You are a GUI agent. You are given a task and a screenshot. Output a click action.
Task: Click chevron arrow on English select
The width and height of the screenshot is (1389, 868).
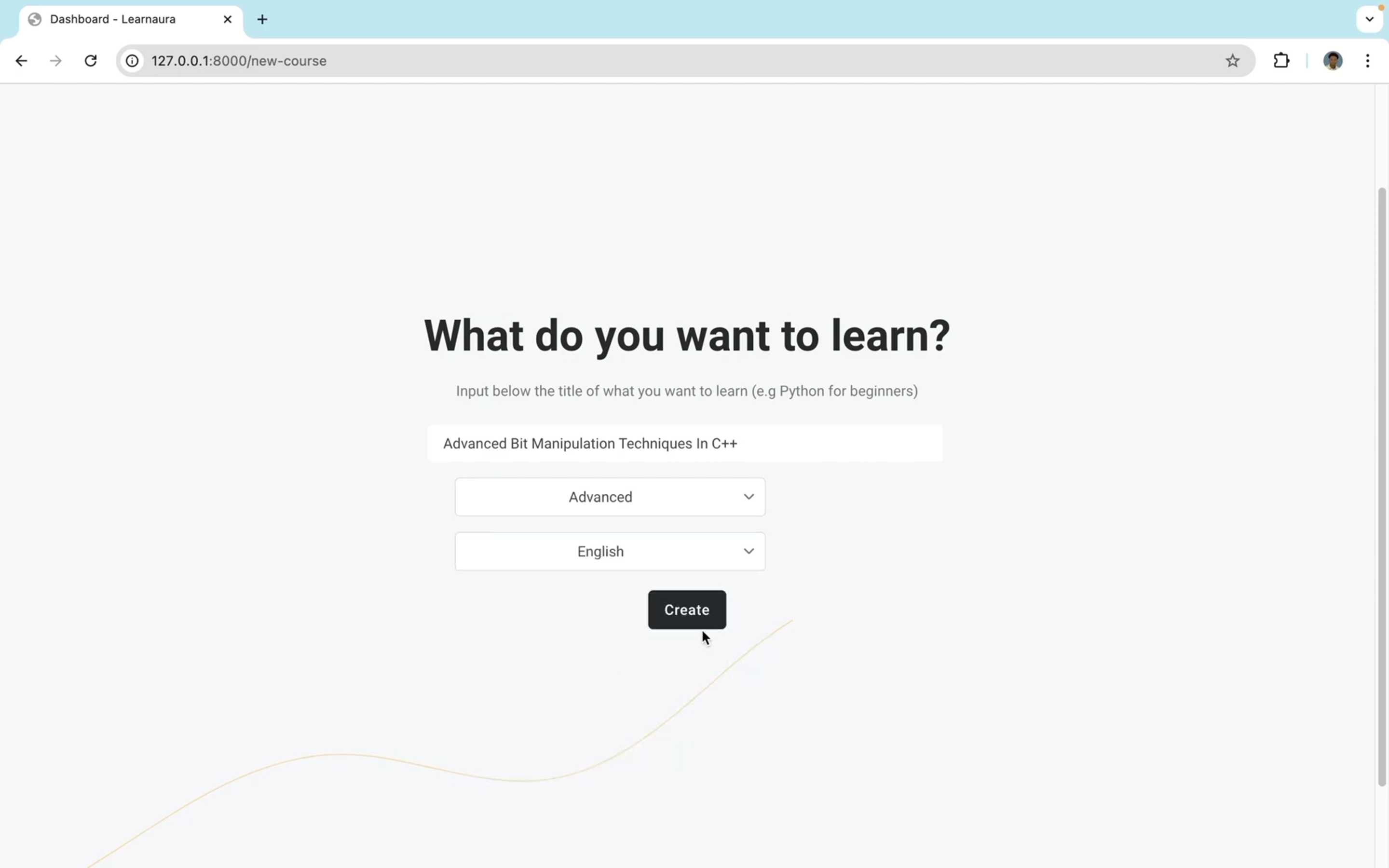(749, 552)
